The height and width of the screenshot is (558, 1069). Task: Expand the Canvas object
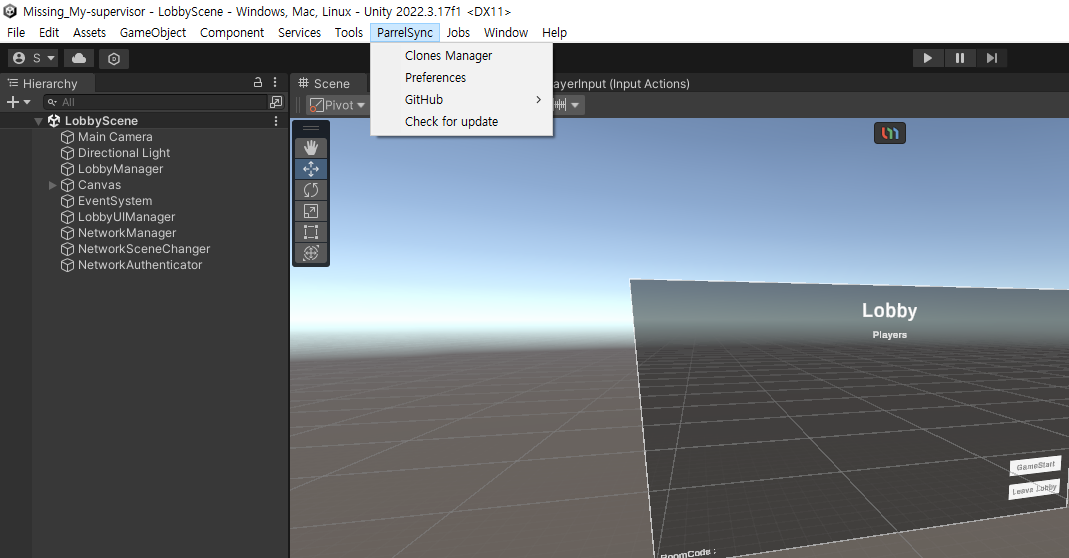point(52,185)
